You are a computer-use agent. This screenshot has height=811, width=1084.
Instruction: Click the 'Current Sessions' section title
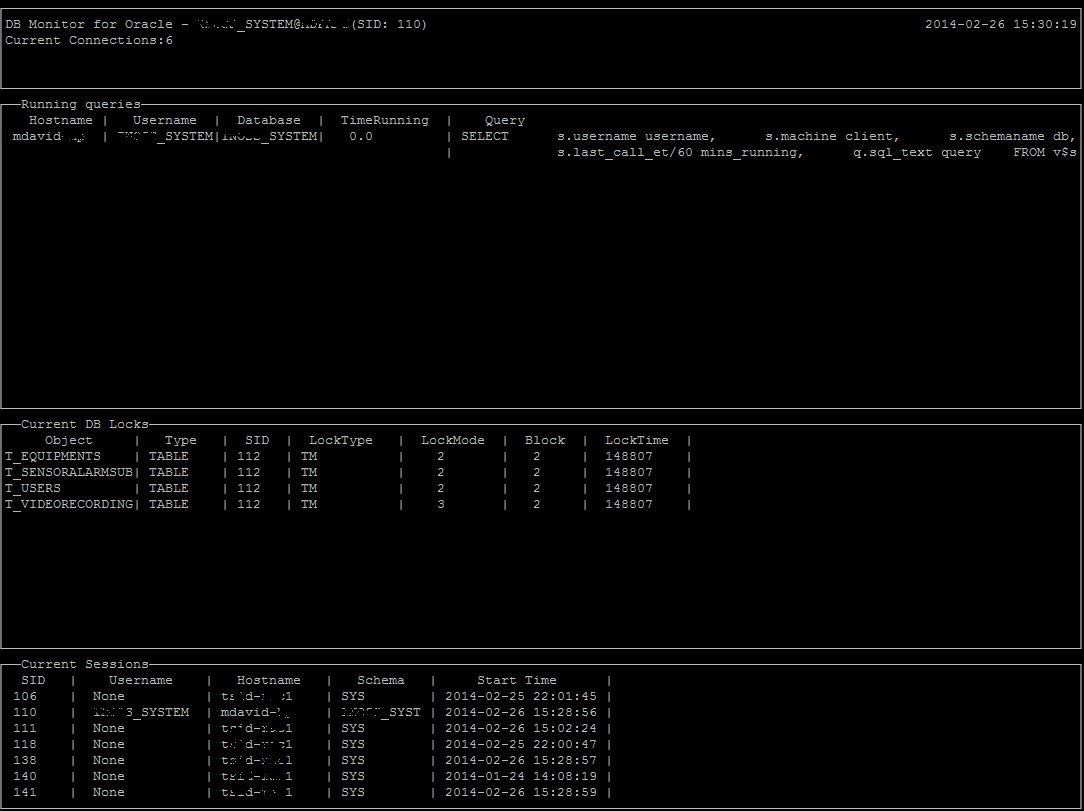click(85, 664)
